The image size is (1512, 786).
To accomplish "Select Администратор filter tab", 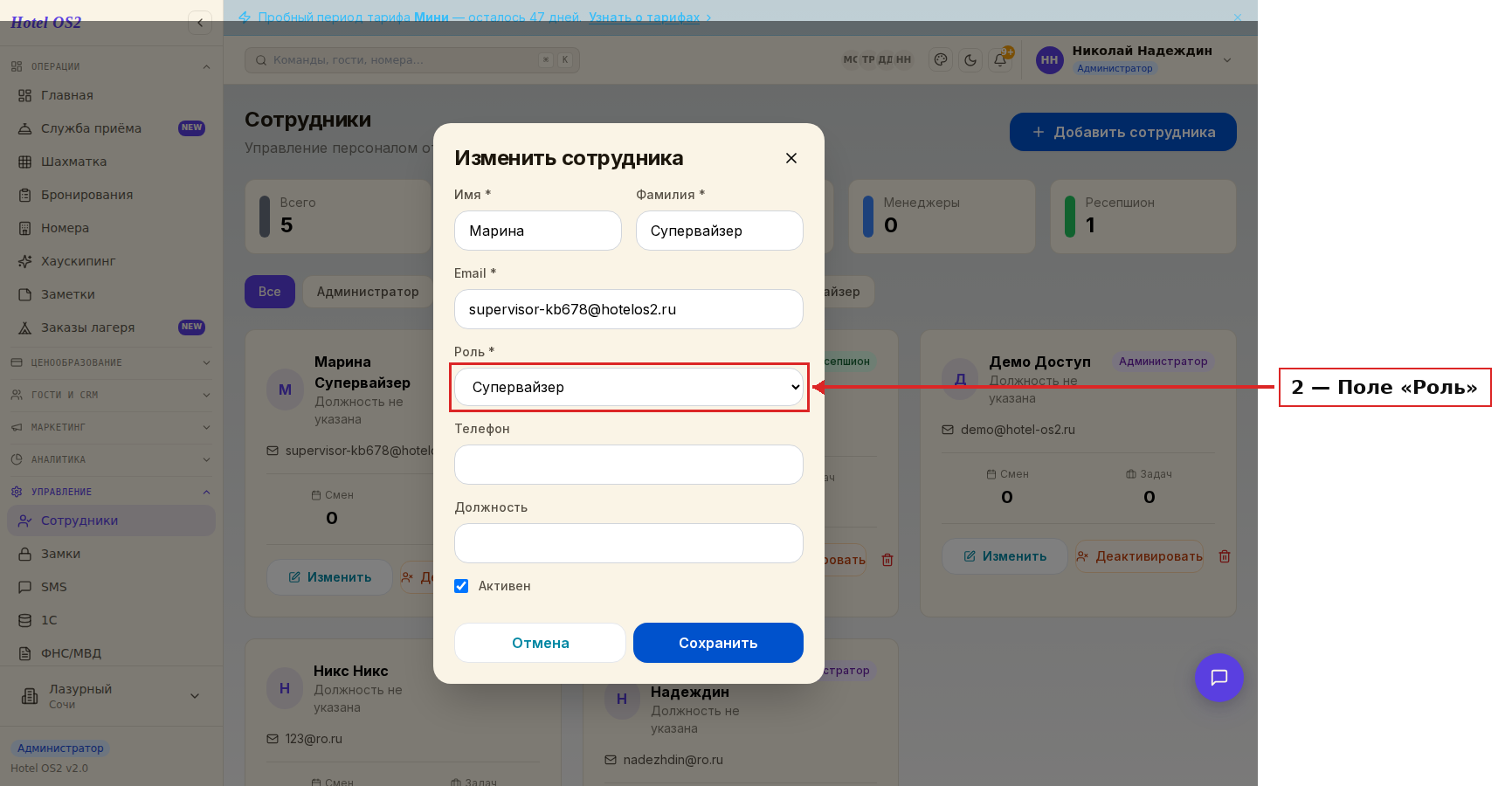I will point(368,292).
